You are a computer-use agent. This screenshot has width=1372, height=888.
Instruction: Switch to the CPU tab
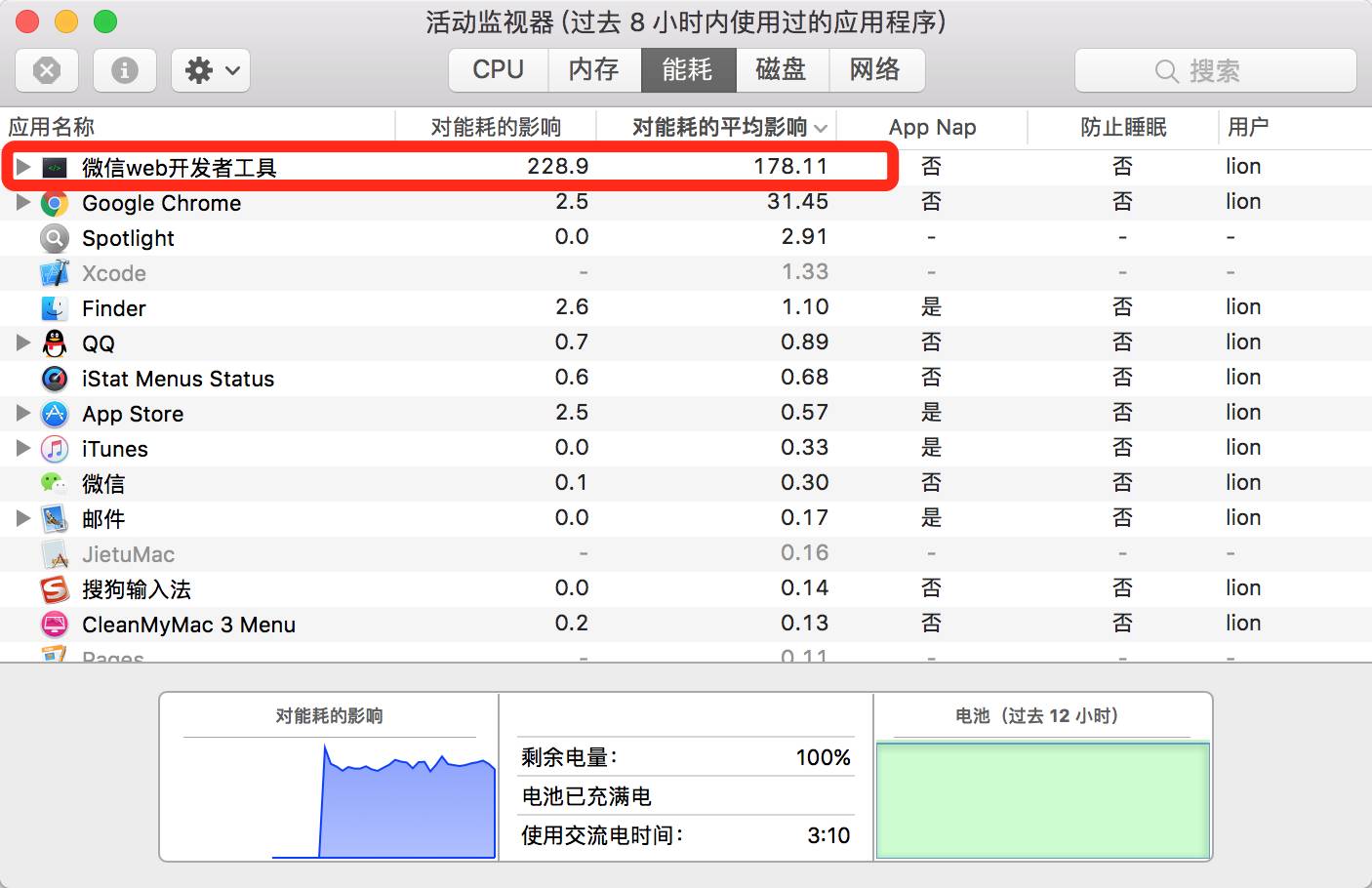coord(498,70)
